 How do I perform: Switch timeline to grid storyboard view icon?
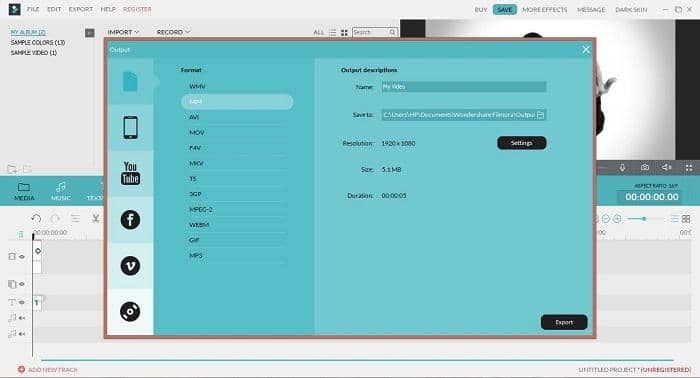(x=686, y=219)
